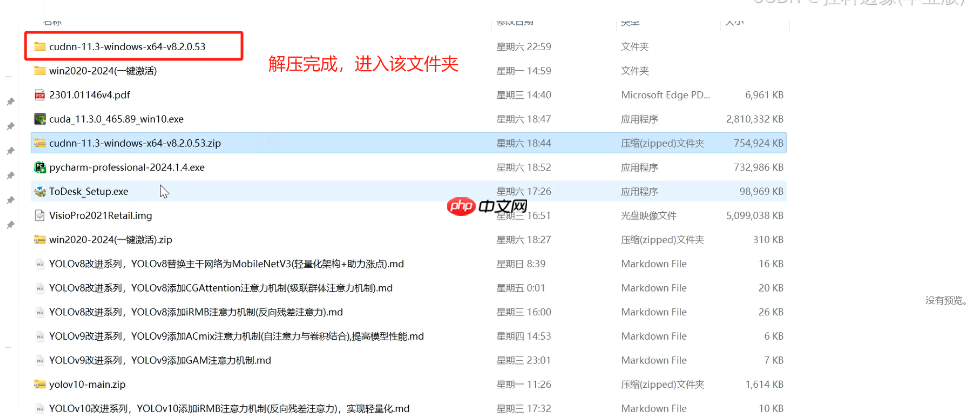Screen dimensions: 974x414
Task: Click the zip icon of yolov10-main.zip
Action: coord(40,385)
